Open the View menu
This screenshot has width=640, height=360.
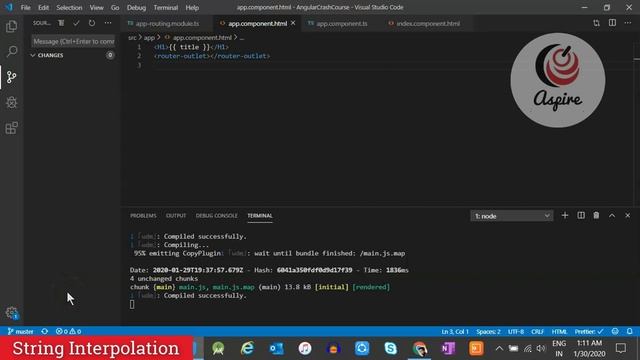coord(96,7)
